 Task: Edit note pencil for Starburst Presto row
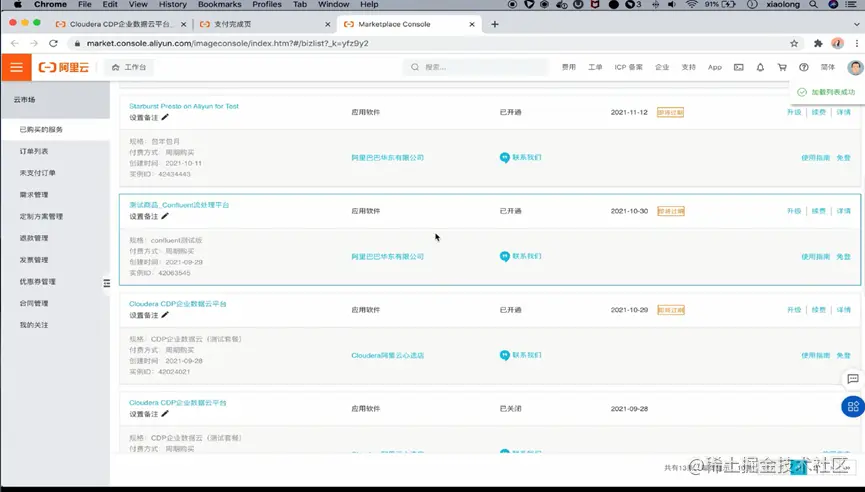[x=165, y=117]
